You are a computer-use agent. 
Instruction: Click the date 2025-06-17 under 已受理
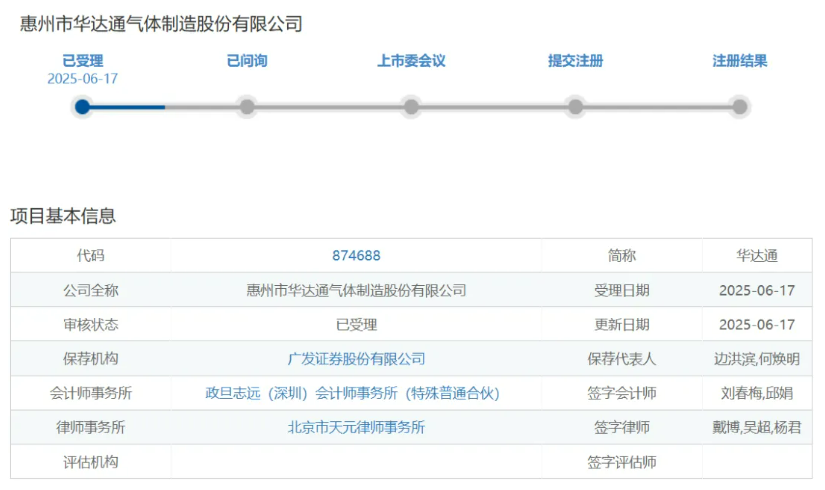83,79
